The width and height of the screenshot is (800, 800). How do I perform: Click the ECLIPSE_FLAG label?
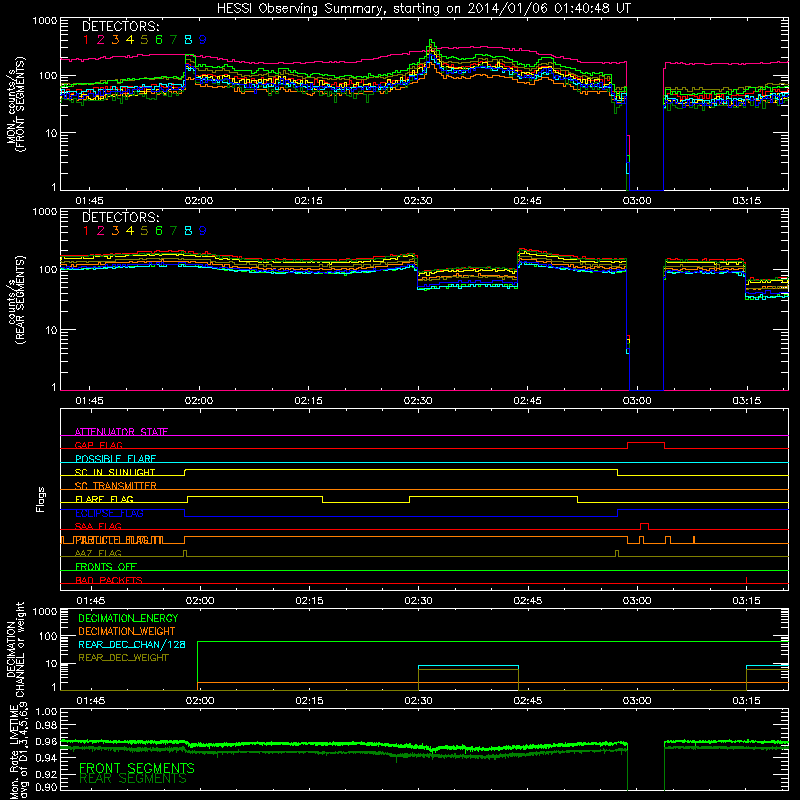(109, 513)
